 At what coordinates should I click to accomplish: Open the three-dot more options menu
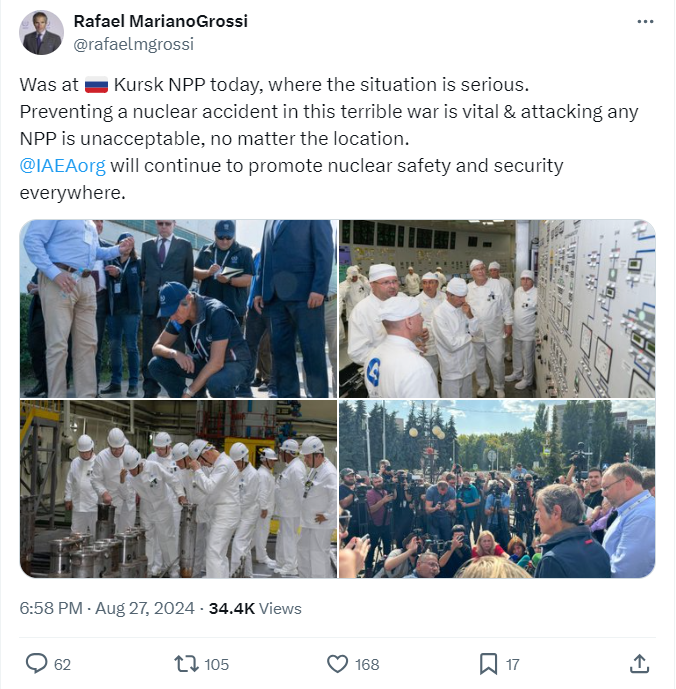[645, 22]
